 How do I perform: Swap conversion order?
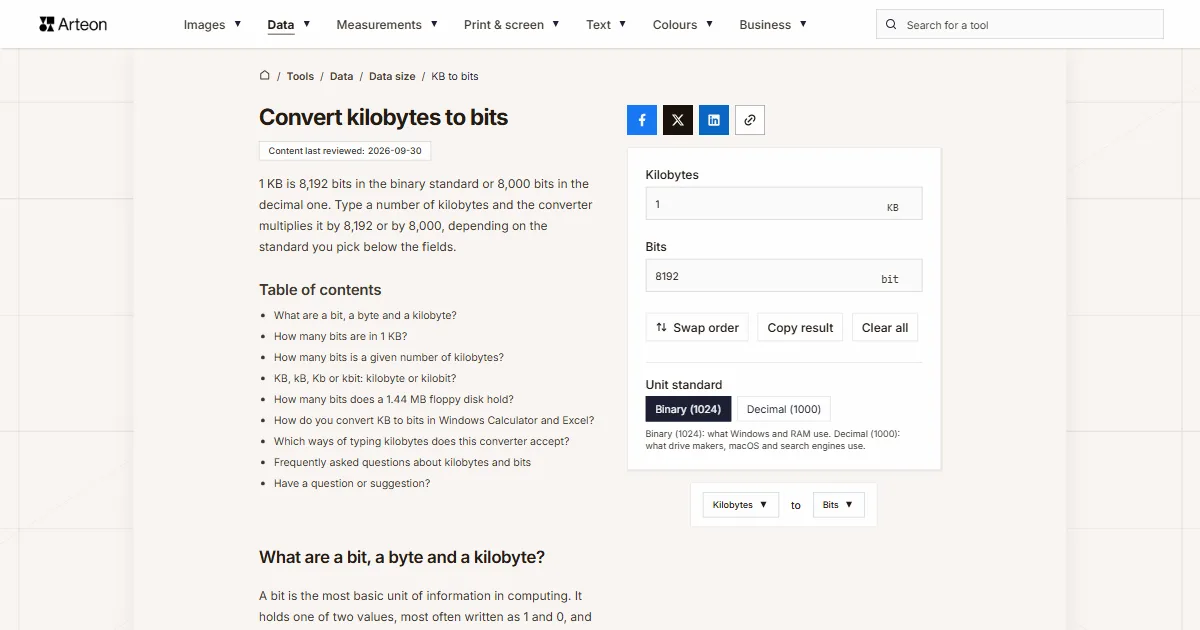click(x=697, y=328)
